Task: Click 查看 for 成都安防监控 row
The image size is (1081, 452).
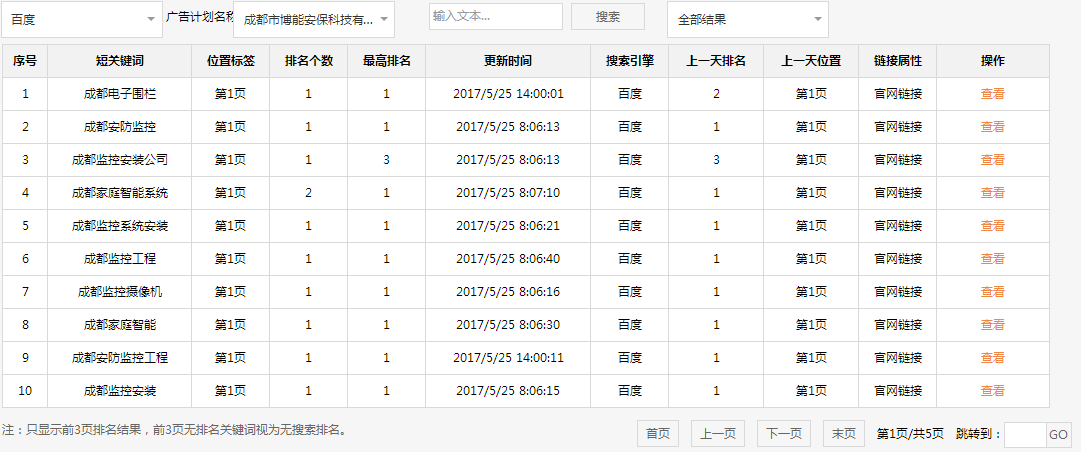Action: point(992,127)
